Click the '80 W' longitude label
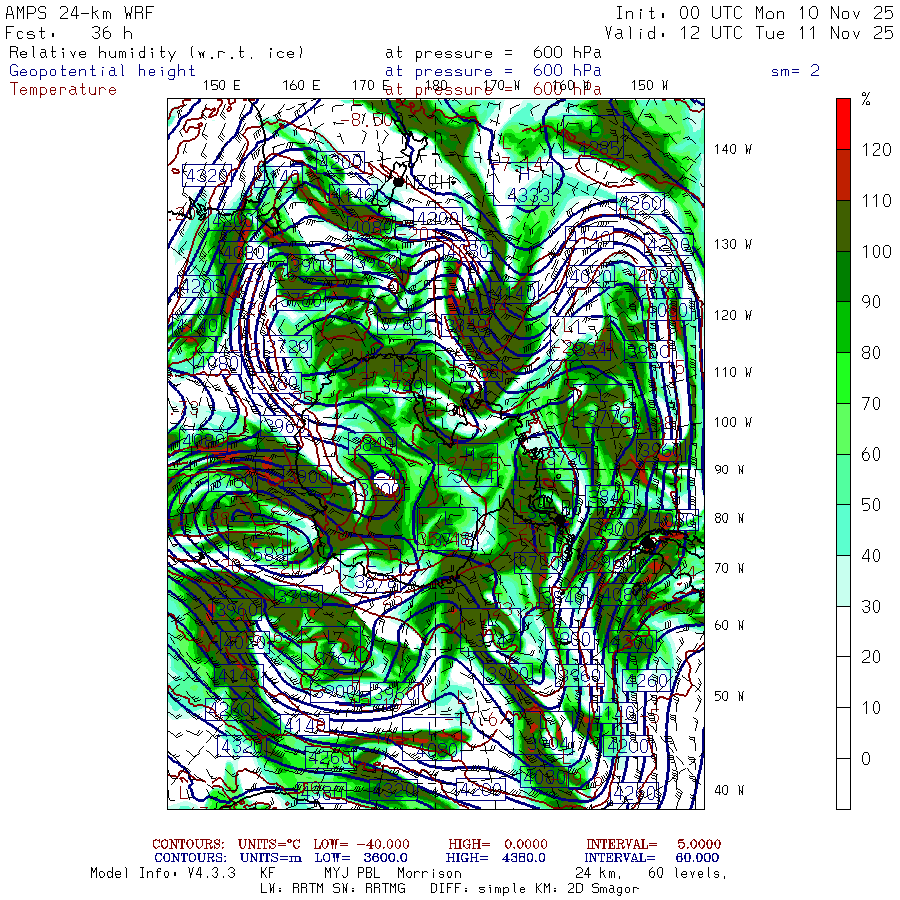 click(x=729, y=518)
